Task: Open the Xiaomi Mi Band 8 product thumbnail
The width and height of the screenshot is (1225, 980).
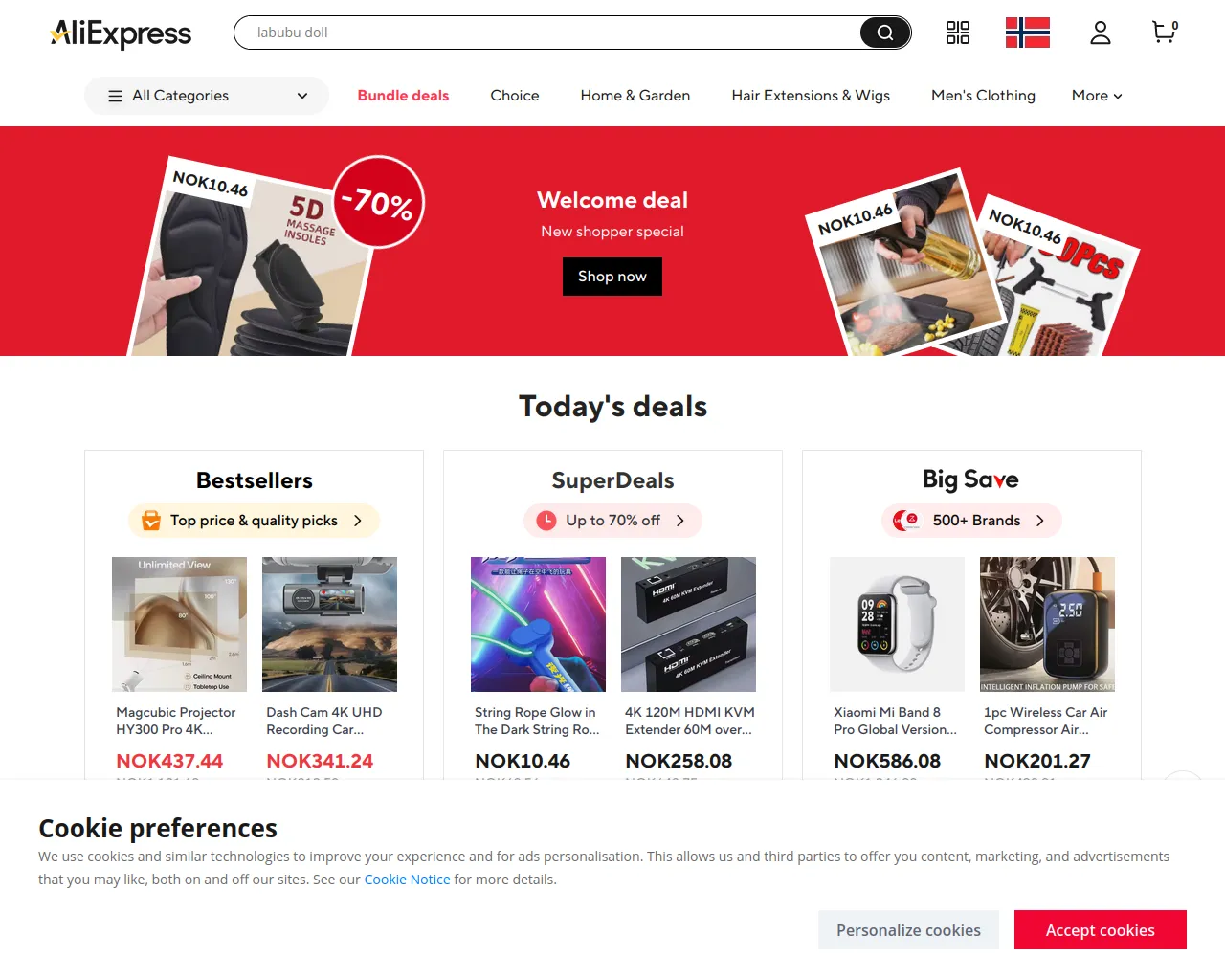Action: [x=897, y=624]
